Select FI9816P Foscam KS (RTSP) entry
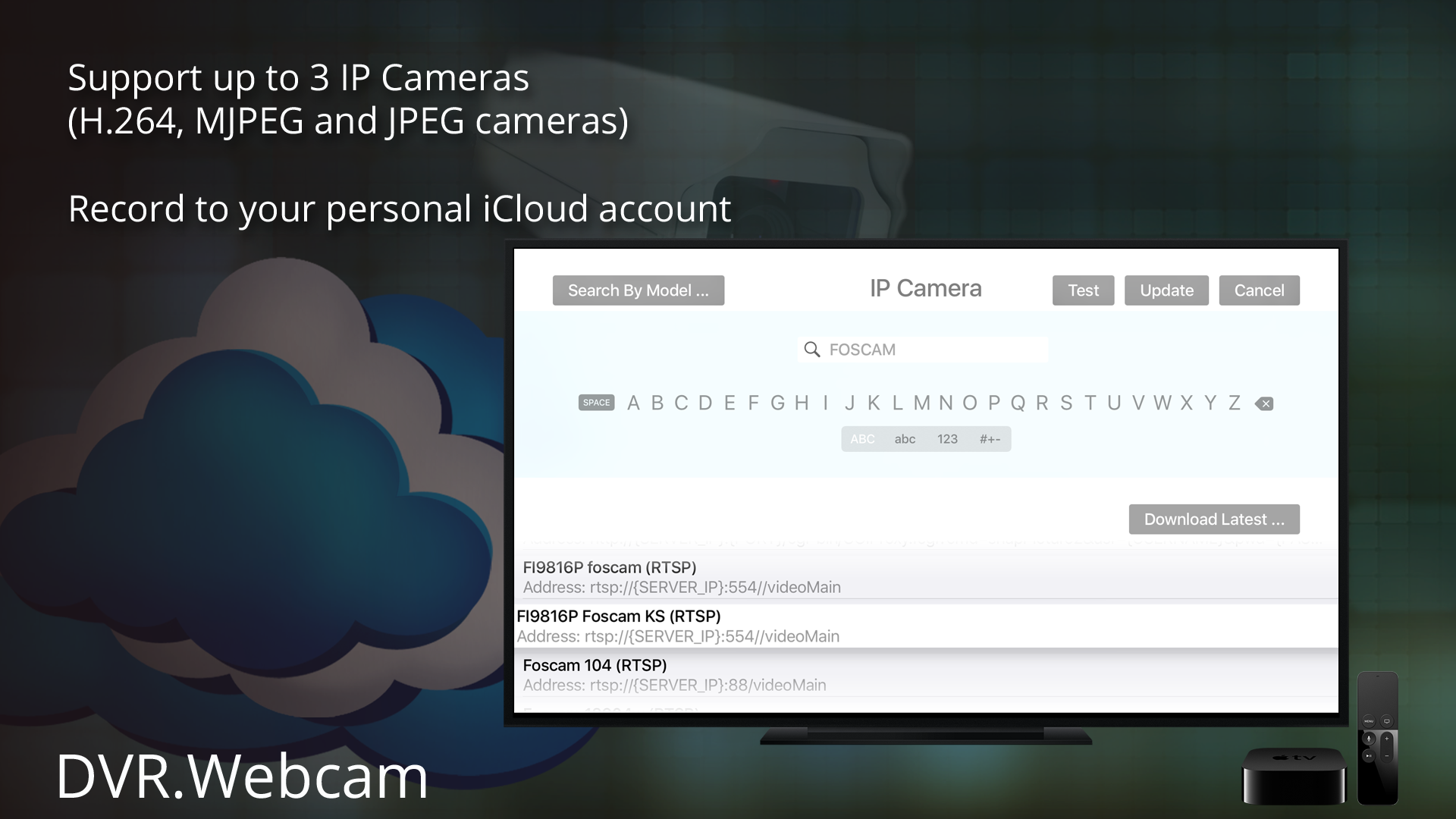This screenshot has height=819, width=1456. coord(926,626)
